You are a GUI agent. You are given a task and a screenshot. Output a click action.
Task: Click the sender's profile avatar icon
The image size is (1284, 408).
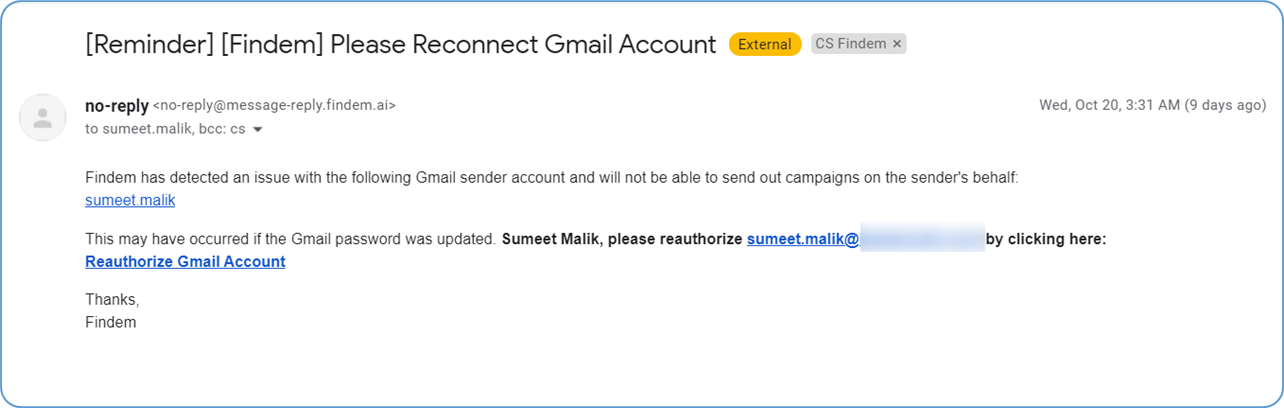point(43,117)
